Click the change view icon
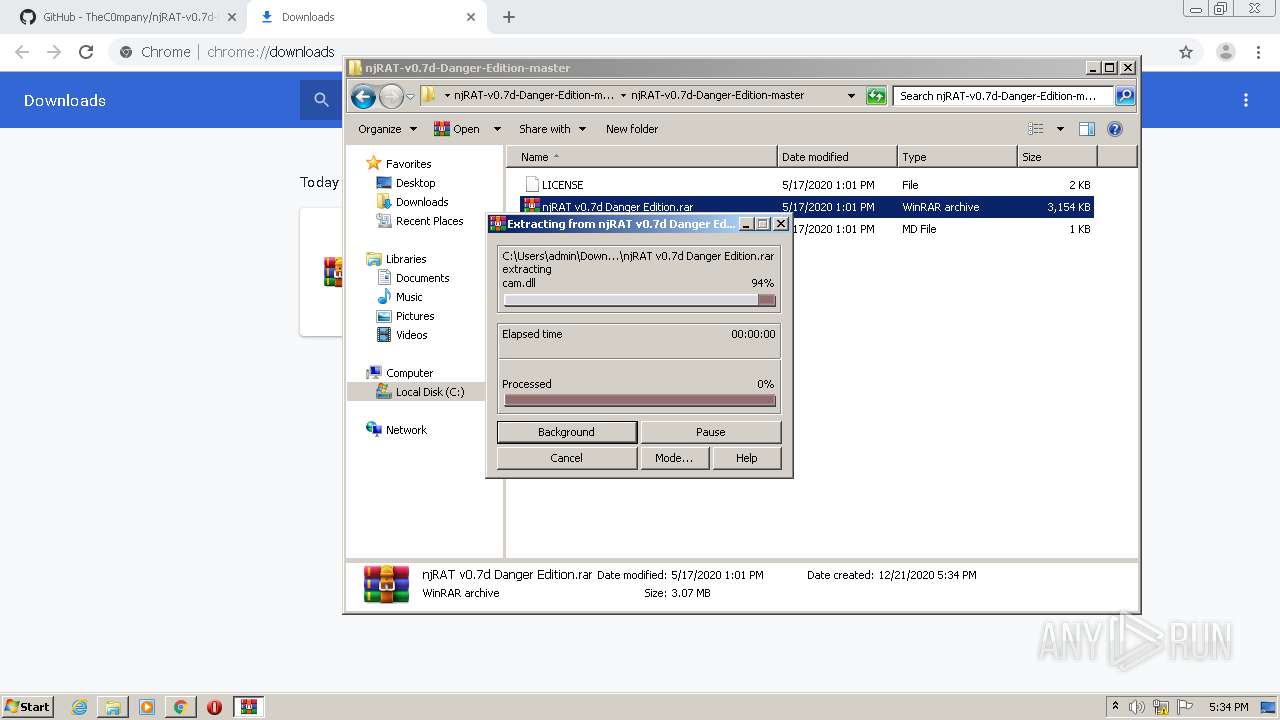 pos(1036,129)
